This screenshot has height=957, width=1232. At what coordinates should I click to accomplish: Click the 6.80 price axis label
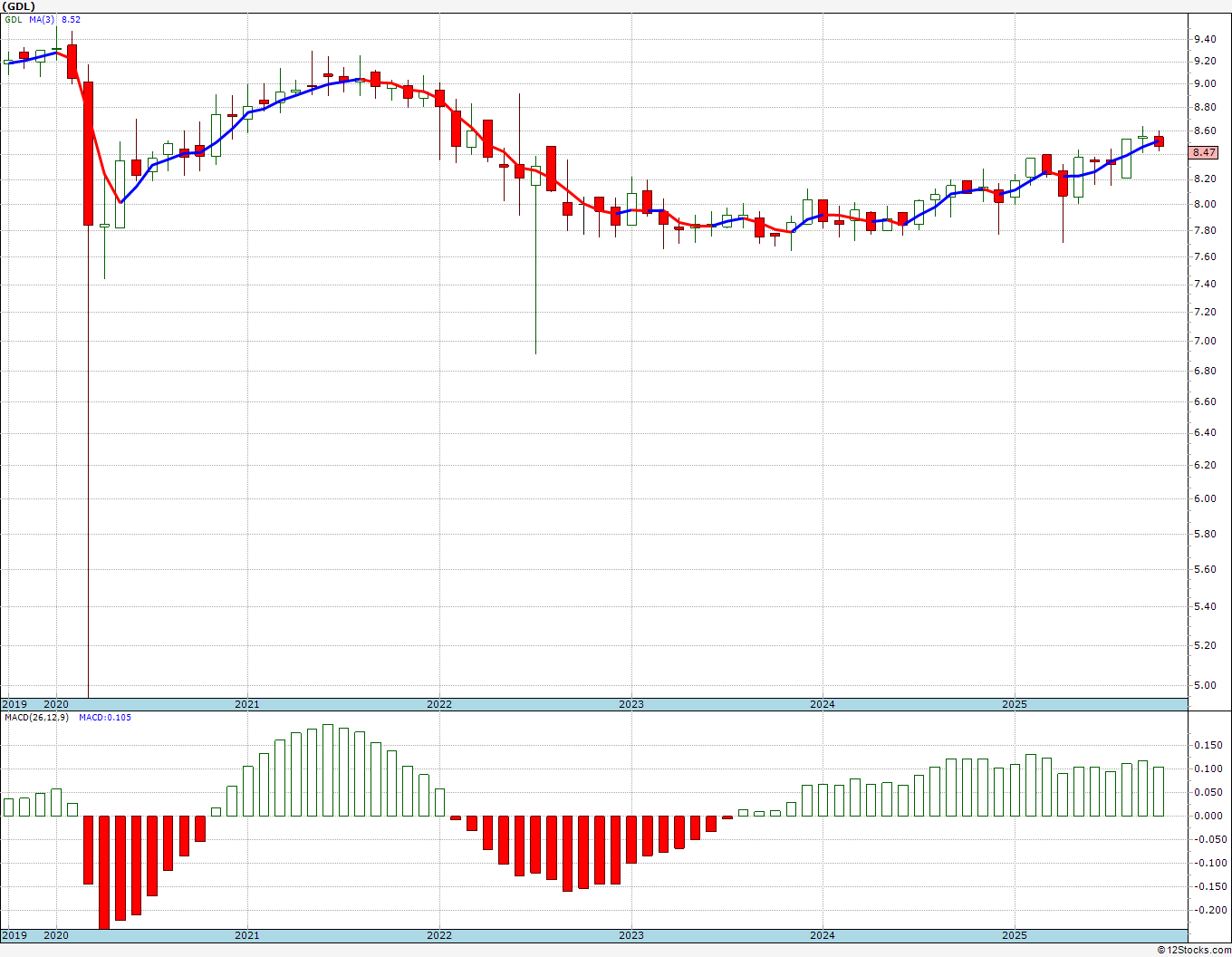[x=1205, y=371]
